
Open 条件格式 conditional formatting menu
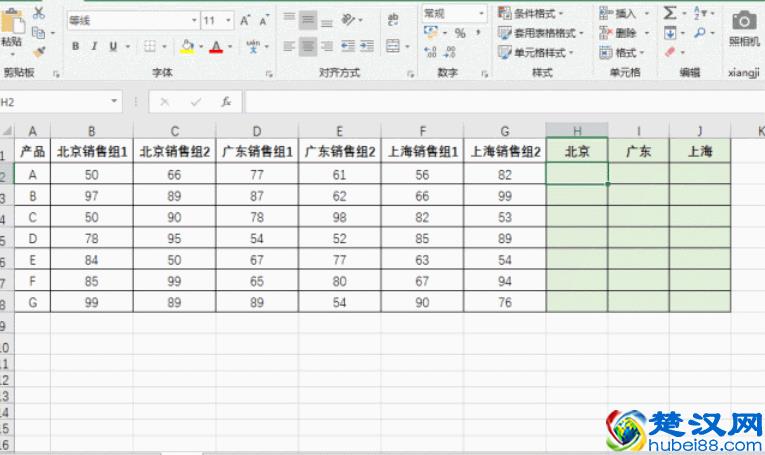[x=530, y=13]
